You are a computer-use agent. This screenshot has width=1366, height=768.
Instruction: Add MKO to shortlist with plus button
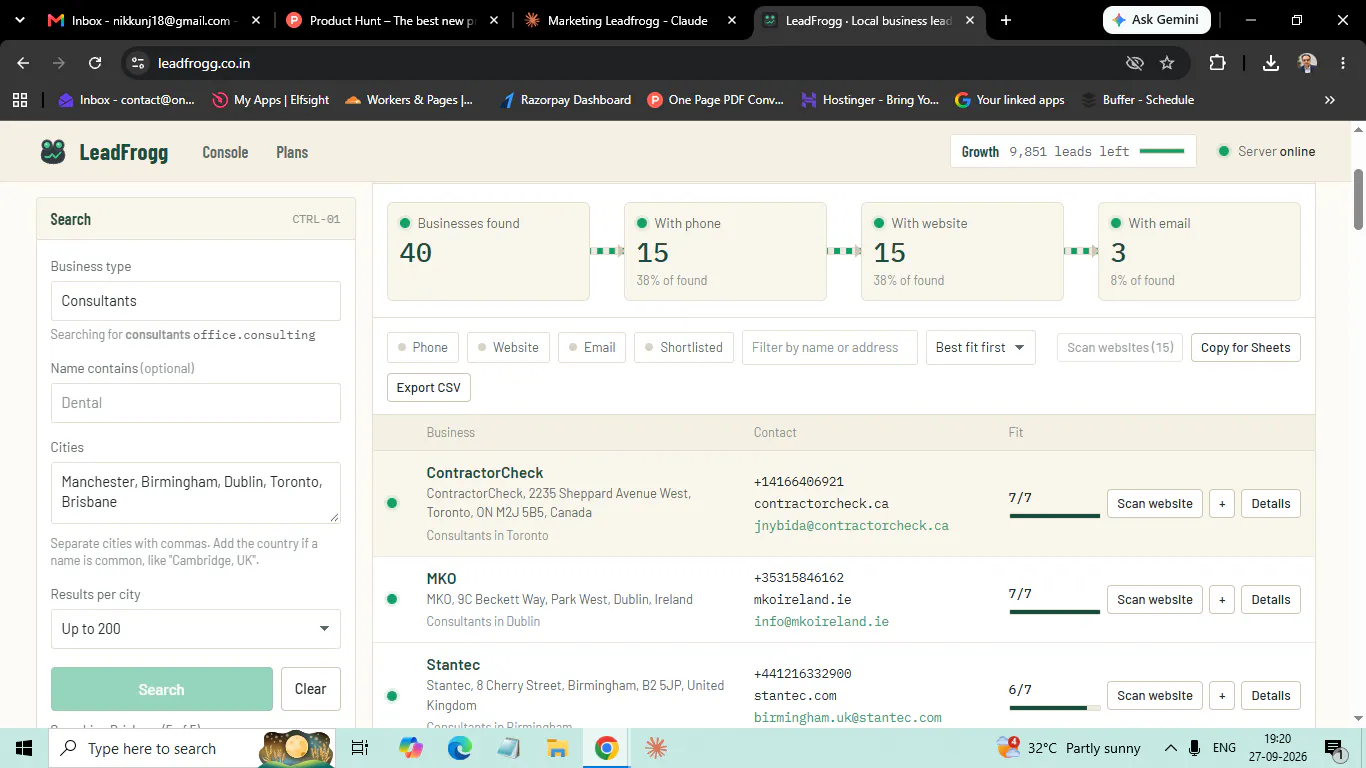(x=1222, y=600)
